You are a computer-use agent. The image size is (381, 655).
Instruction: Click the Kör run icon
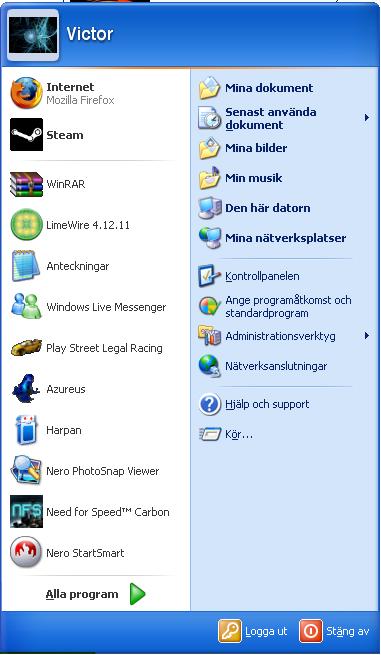click(209, 434)
